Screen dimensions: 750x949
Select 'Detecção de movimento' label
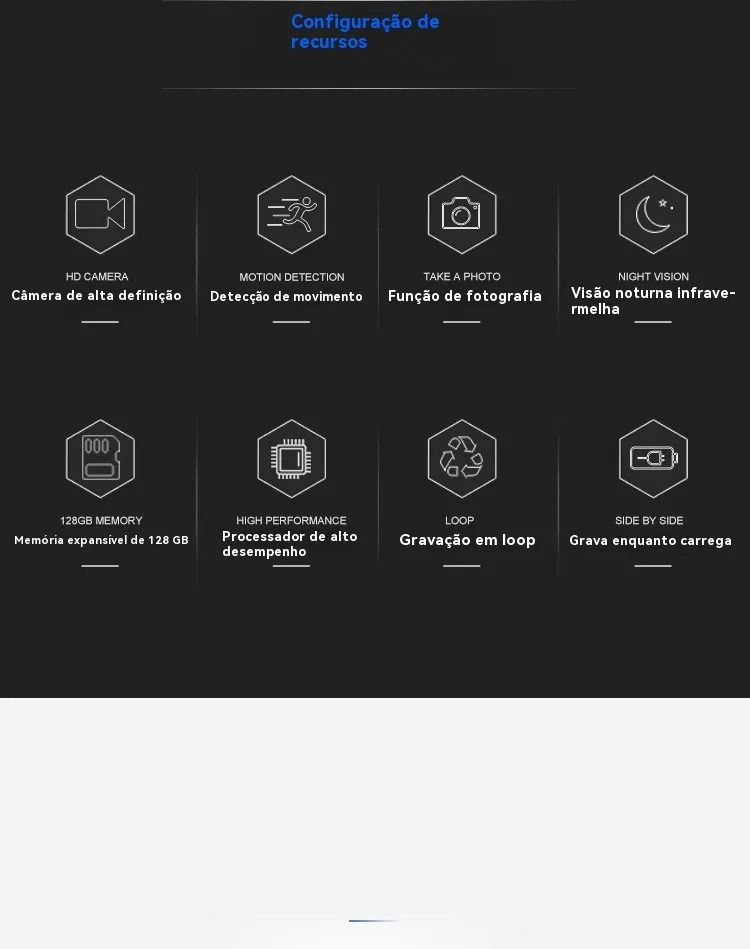(x=286, y=297)
